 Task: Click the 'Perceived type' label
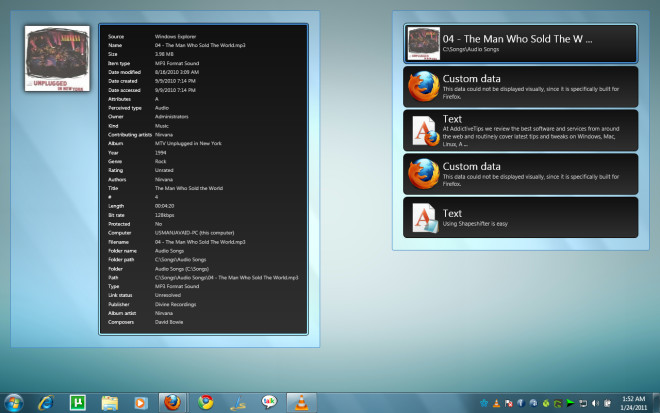coord(125,108)
